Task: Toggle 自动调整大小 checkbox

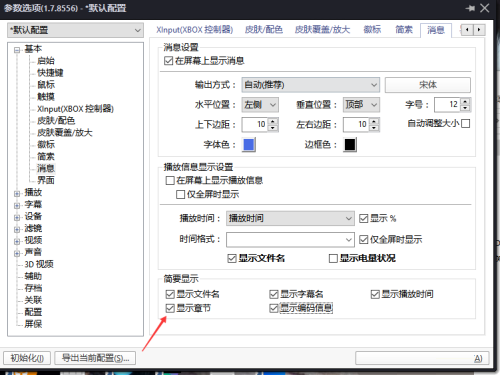Action: [x=466, y=124]
